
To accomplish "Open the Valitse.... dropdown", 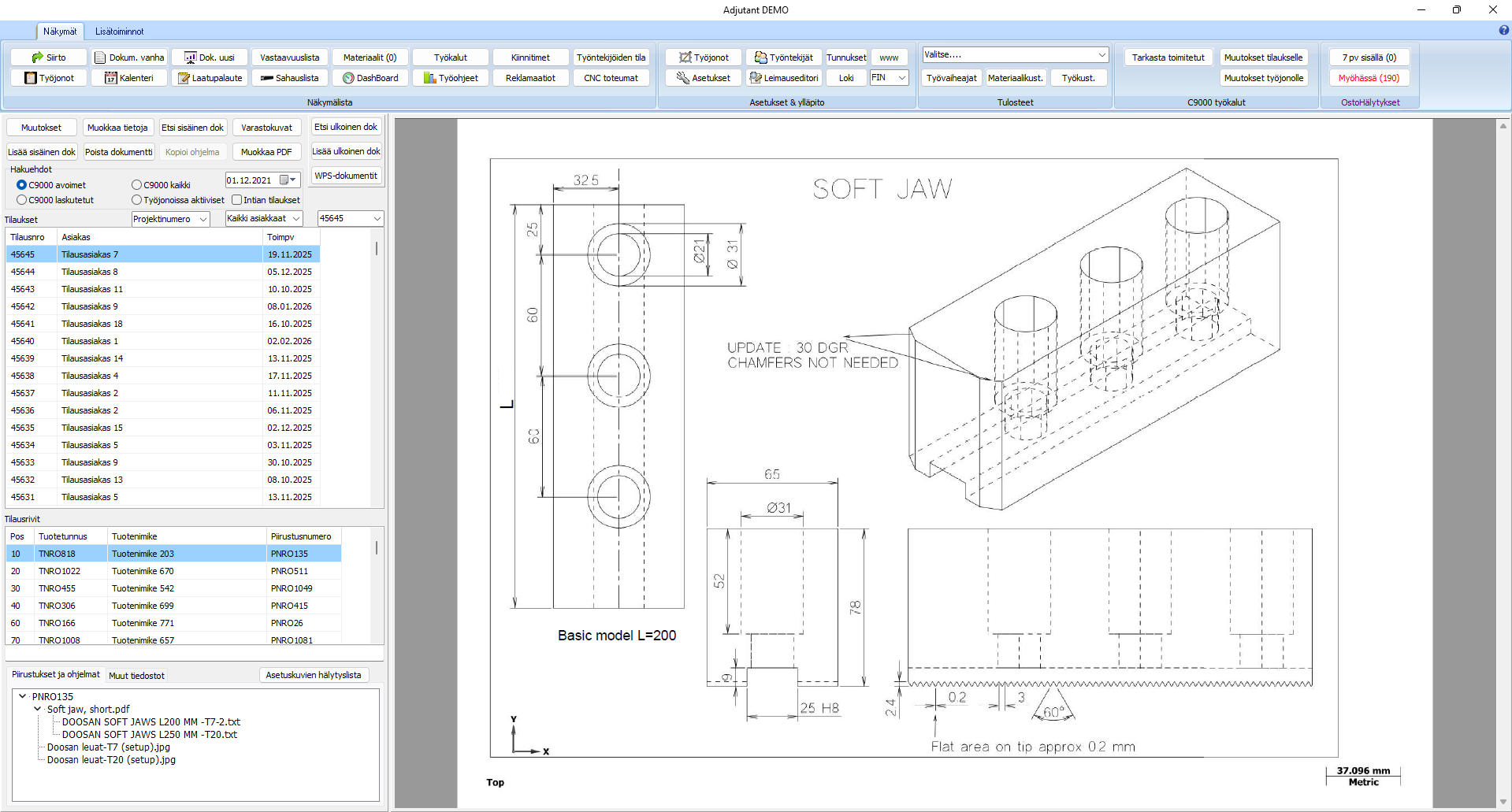I will tap(1016, 55).
